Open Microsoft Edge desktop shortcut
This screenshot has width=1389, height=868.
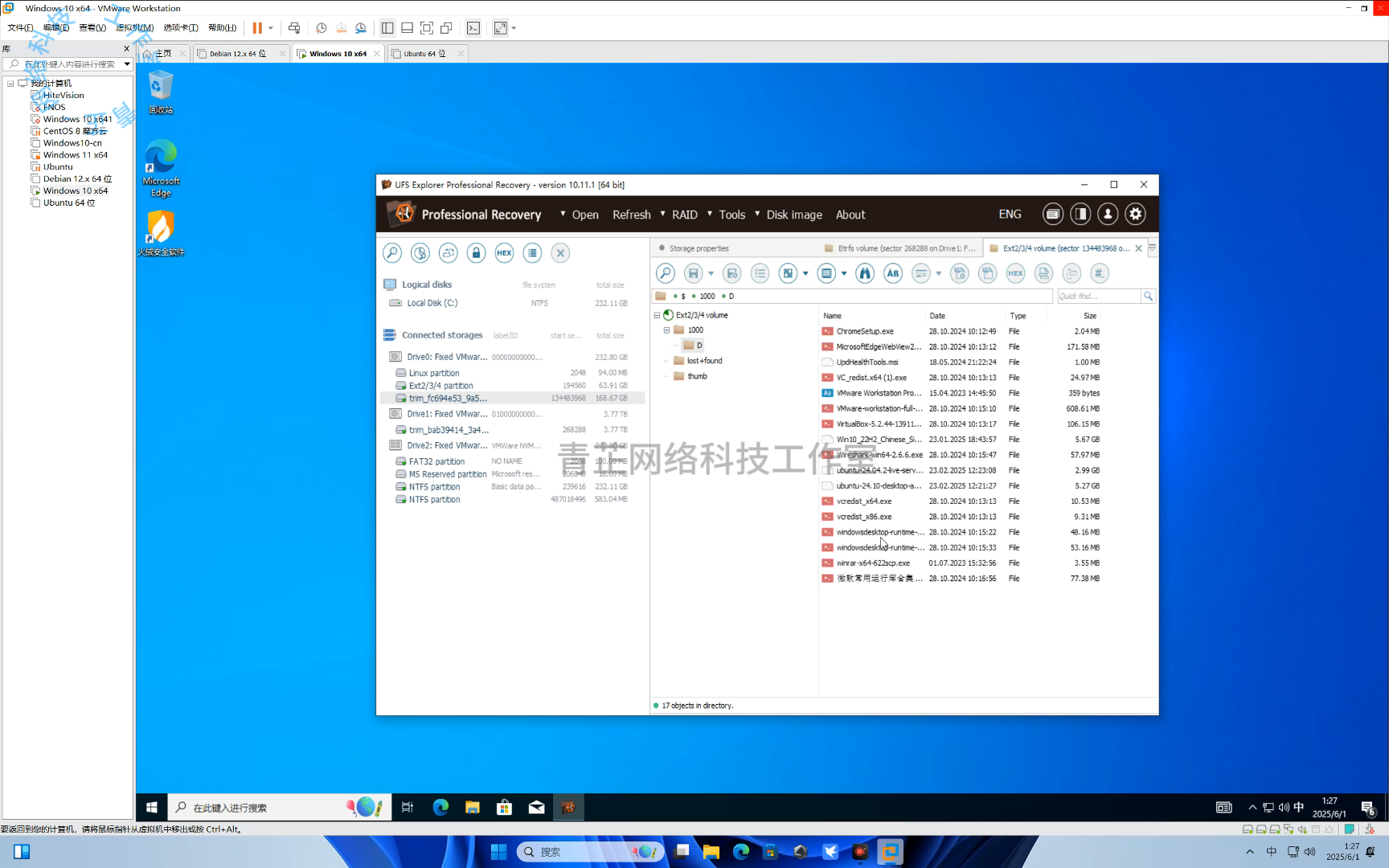pos(161,168)
